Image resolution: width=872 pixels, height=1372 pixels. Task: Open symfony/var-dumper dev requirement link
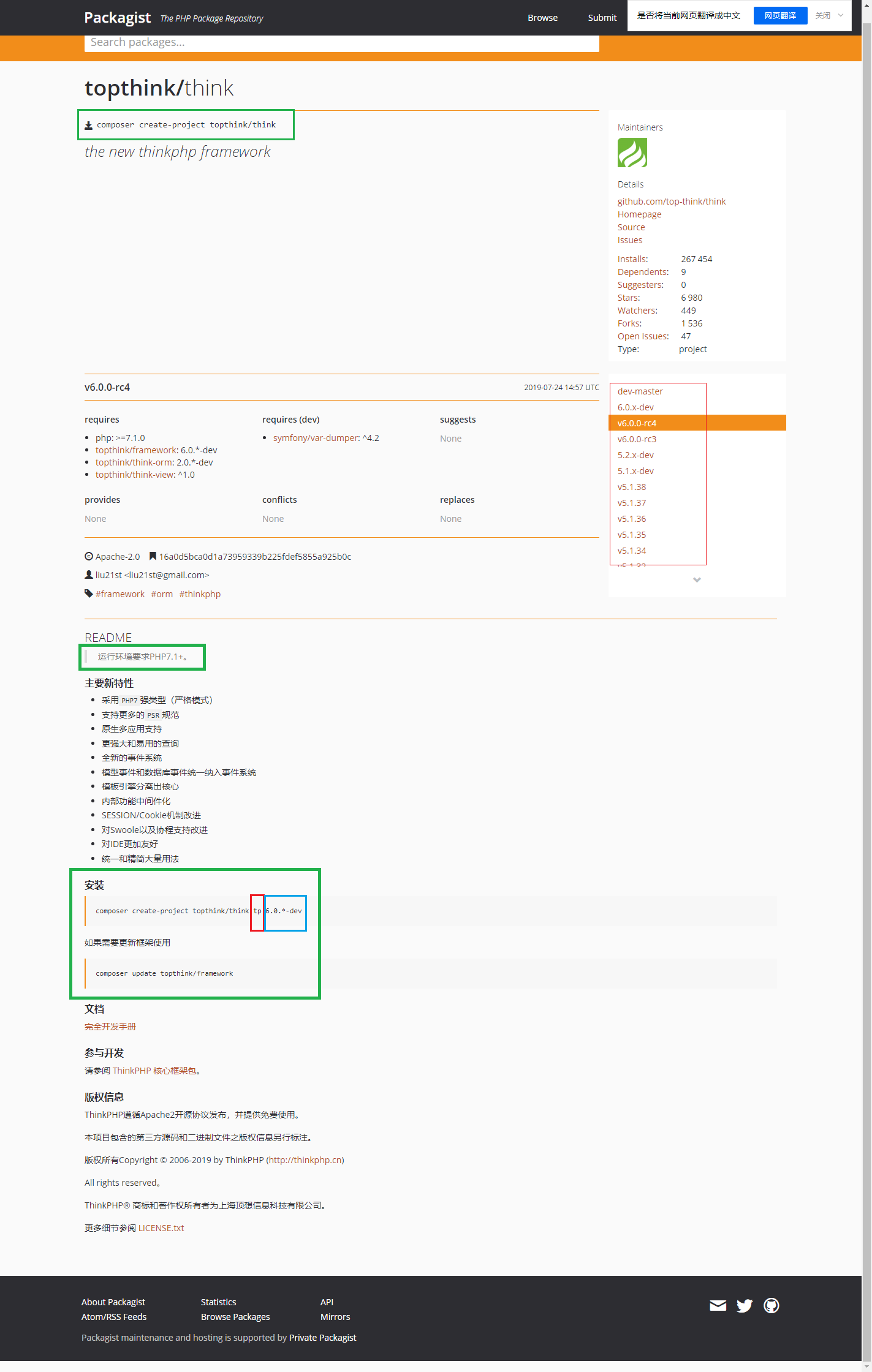(316, 438)
